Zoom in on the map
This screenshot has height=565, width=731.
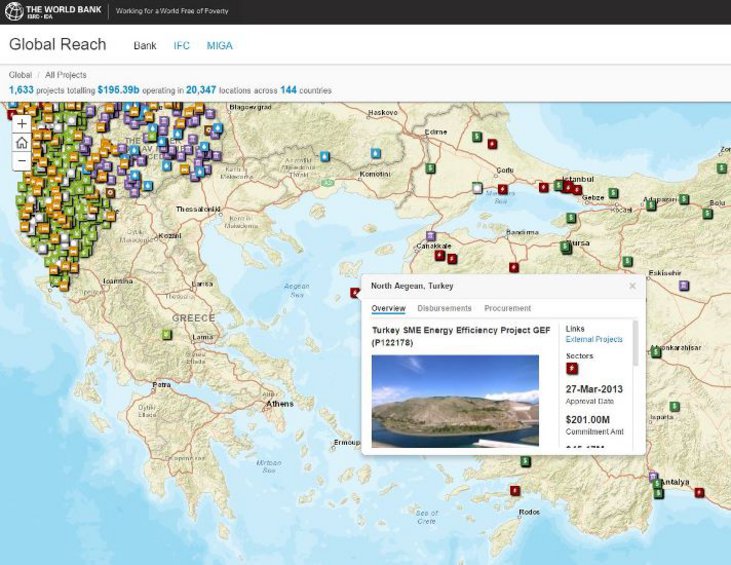click(x=22, y=124)
